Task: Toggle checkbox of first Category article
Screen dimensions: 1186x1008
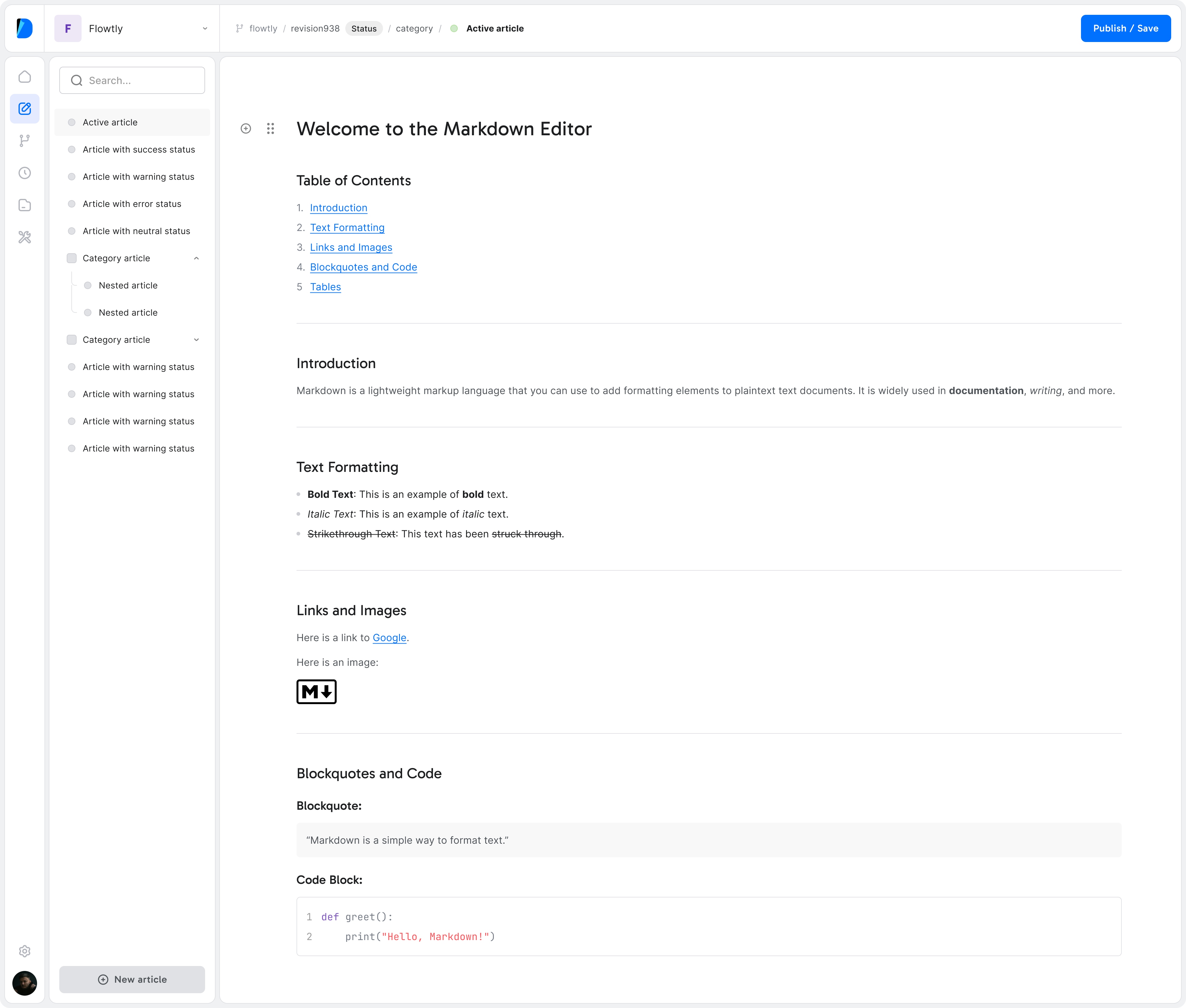Action: (x=71, y=258)
